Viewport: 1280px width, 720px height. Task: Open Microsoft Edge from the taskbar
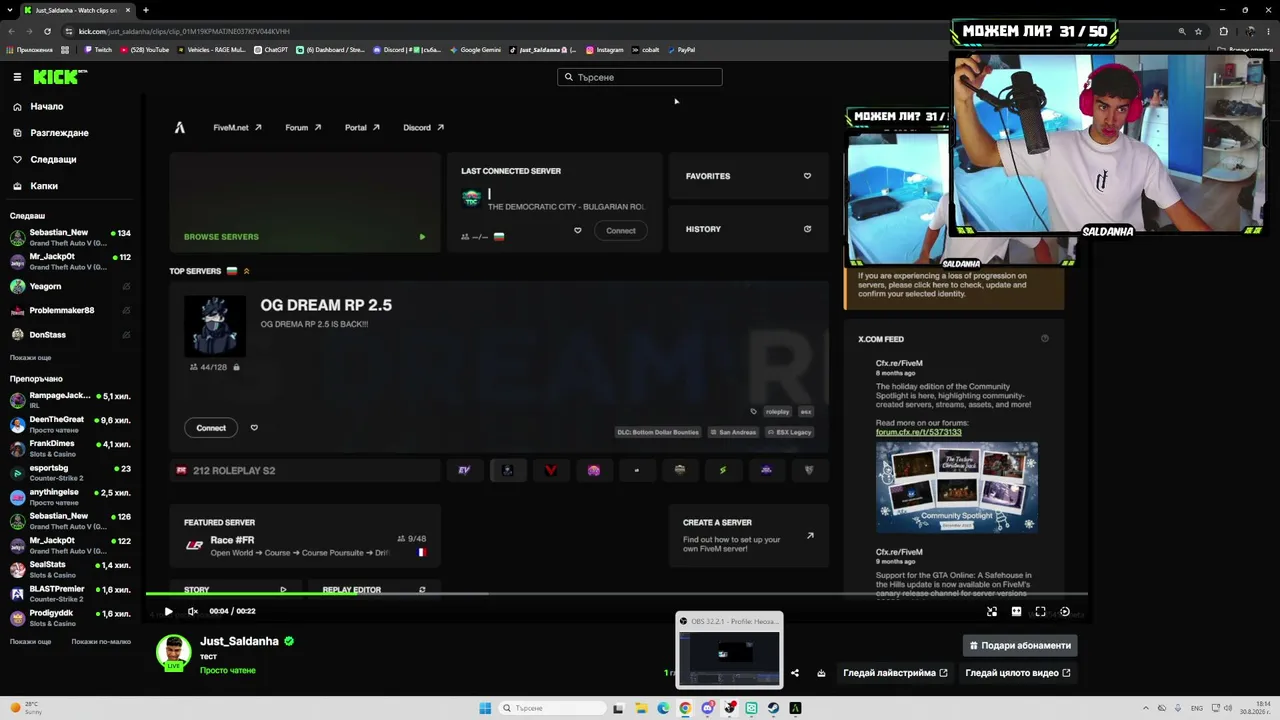tap(663, 708)
